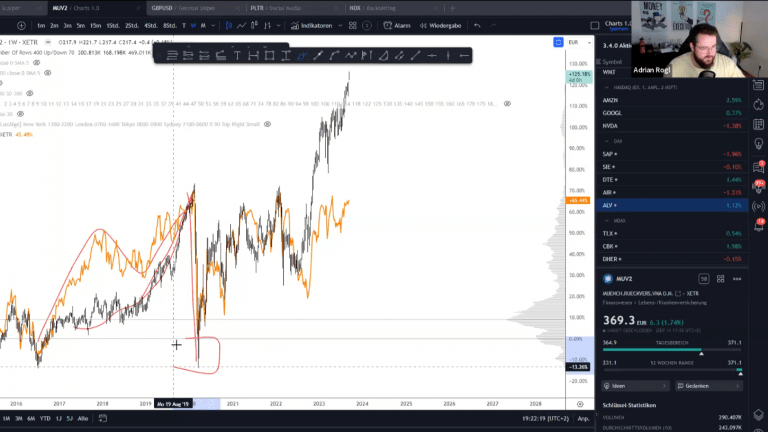Open the grid view icon beside MUV2
Image resolution: width=768 pixels, height=432 pixels.
(x=720, y=279)
